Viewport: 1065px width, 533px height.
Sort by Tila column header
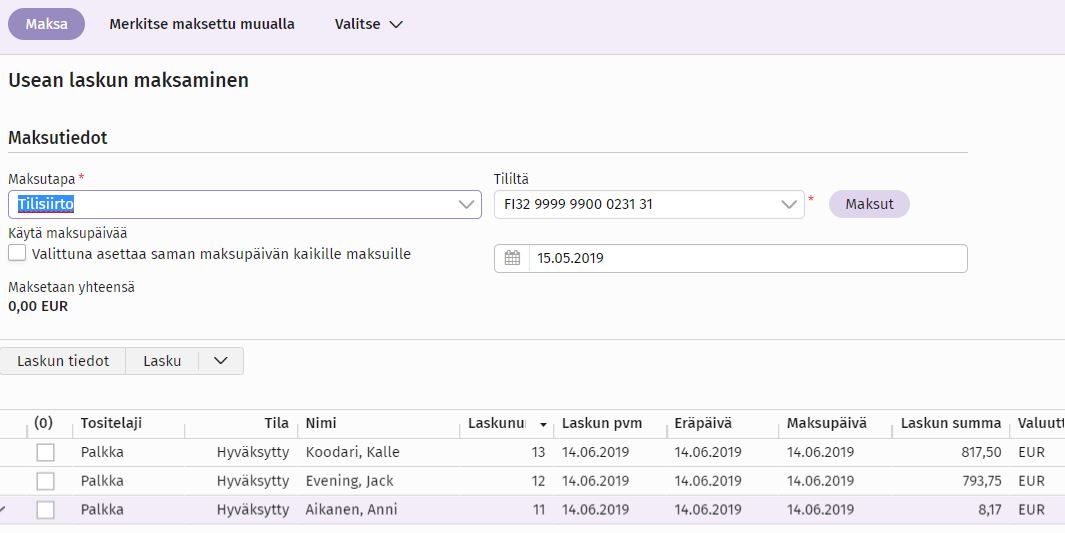[x=276, y=424]
